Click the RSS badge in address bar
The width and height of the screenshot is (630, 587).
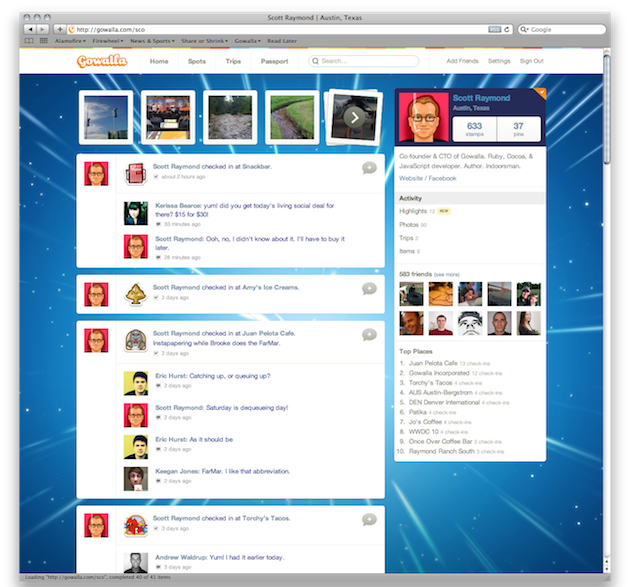click(495, 29)
